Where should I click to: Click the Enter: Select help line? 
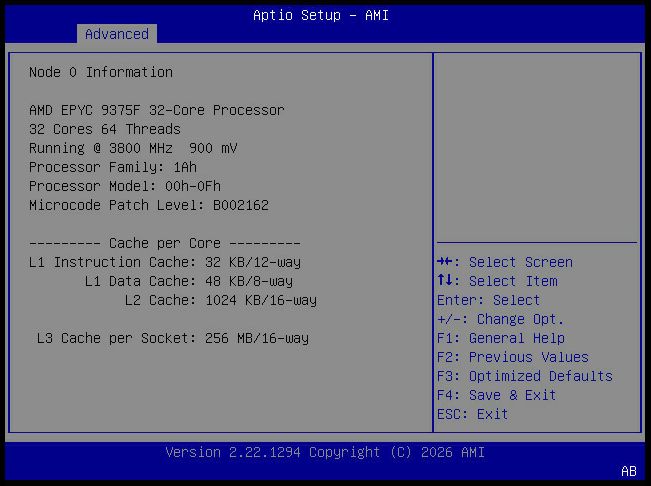pyautogui.click(x=488, y=300)
